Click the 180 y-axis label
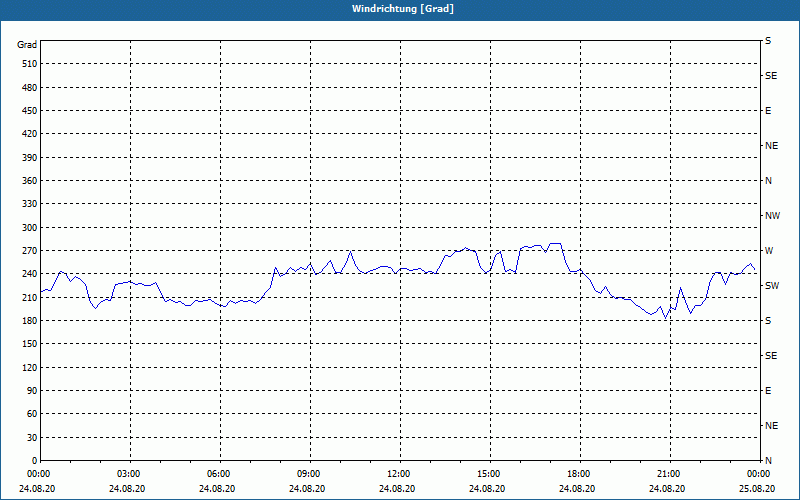The image size is (800, 500). (x=30, y=321)
